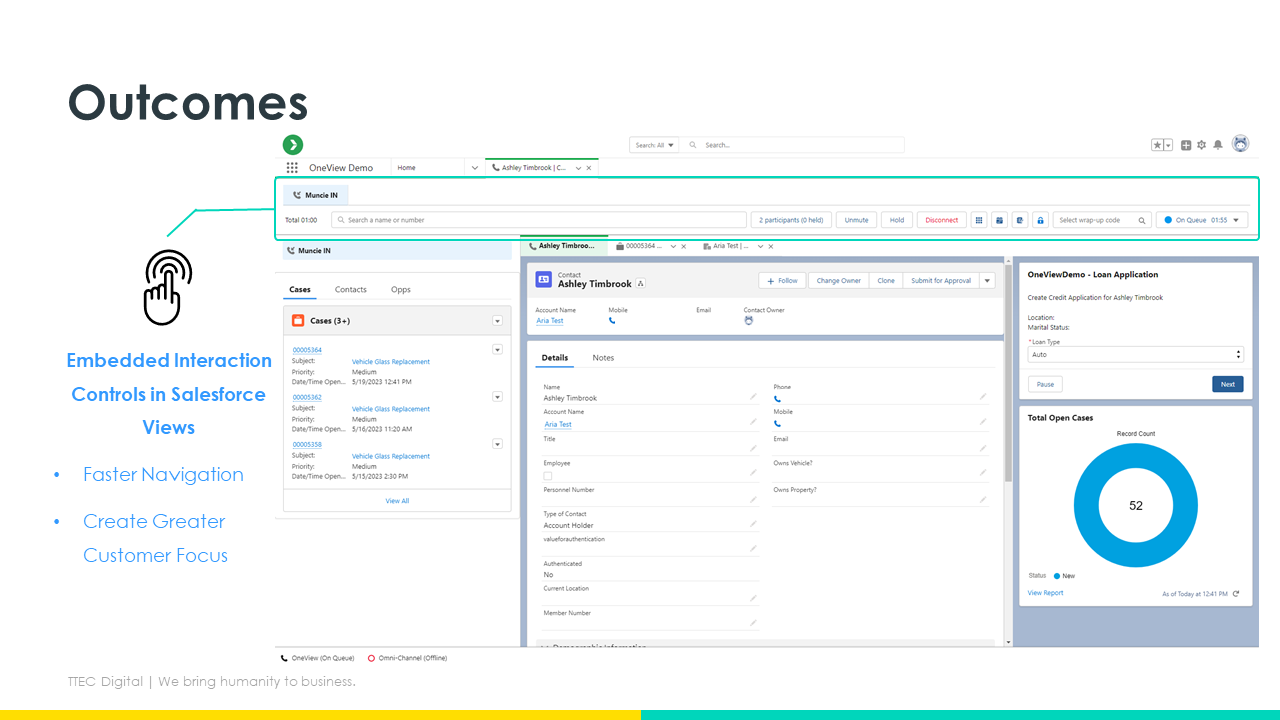Open the Omni-Channel (Offline) utility item
Screen dimensions: 1280x720
click(407, 658)
